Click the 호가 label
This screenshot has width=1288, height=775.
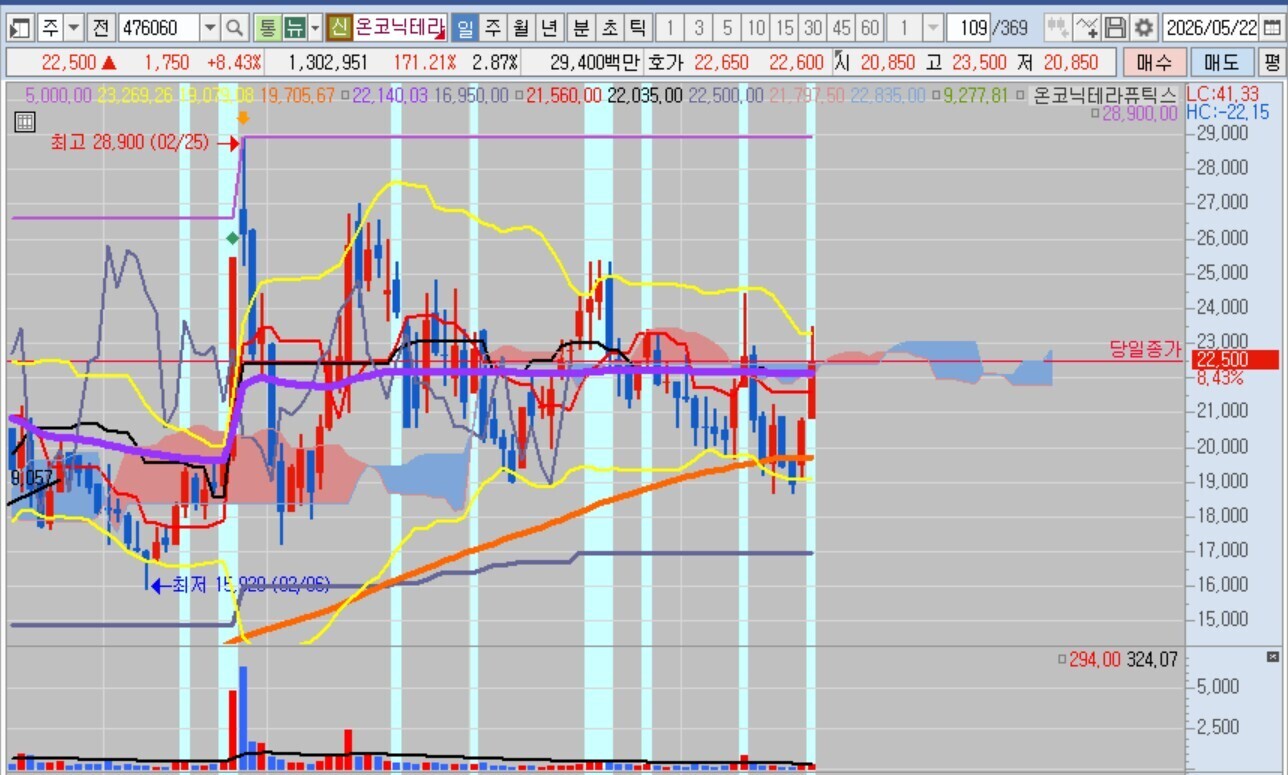point(665,62)
